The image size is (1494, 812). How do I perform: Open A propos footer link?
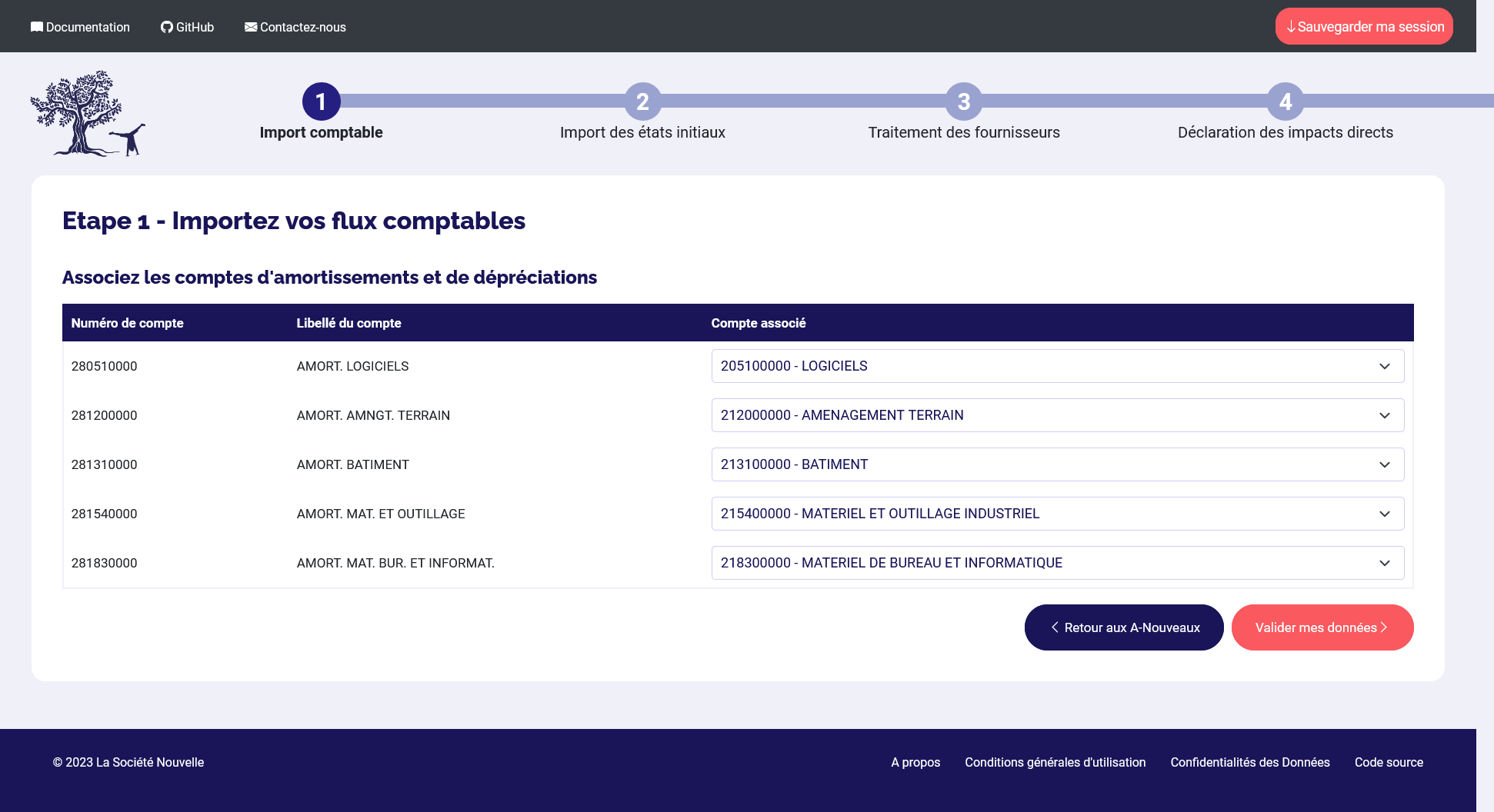[915, 762]
